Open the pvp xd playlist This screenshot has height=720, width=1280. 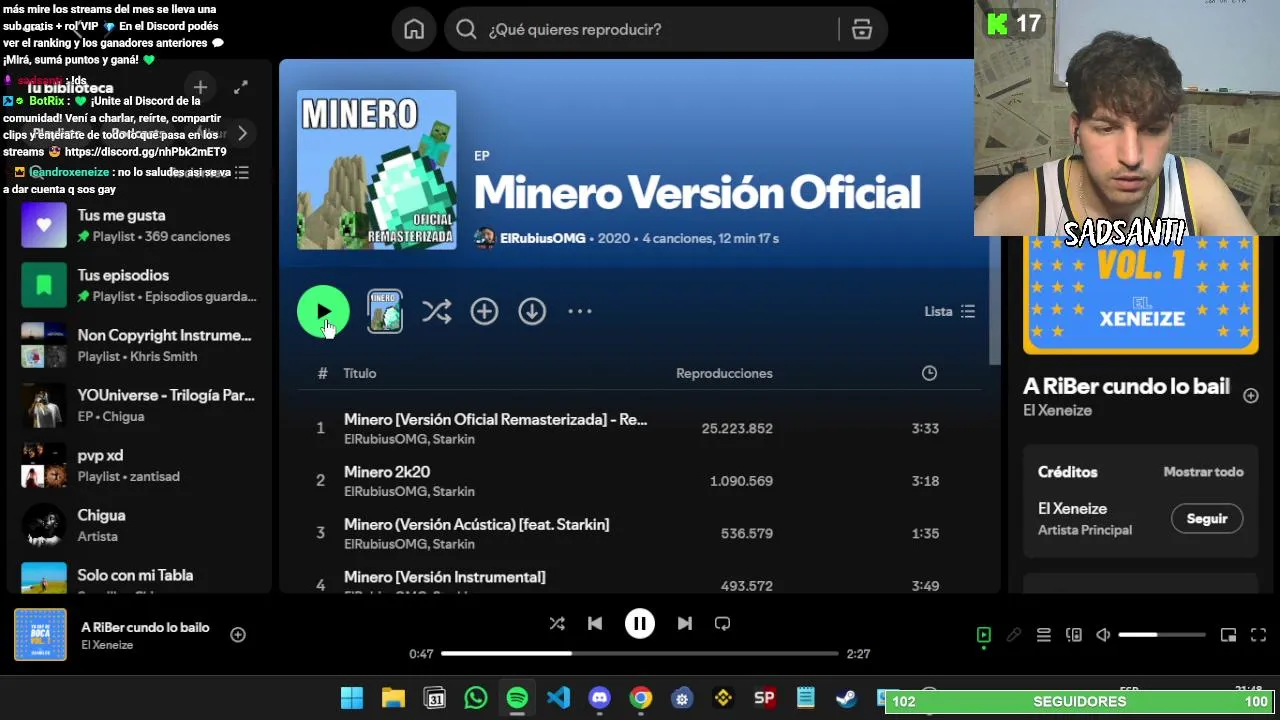coord(140,465)
